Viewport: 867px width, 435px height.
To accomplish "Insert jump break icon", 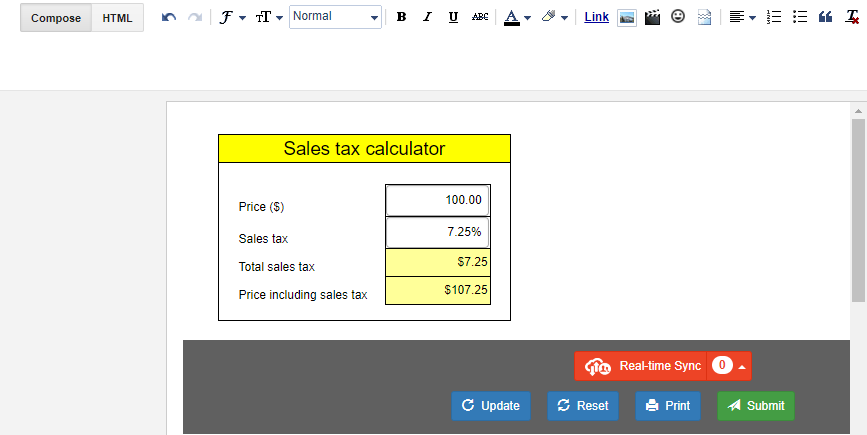I will point(704,18).
